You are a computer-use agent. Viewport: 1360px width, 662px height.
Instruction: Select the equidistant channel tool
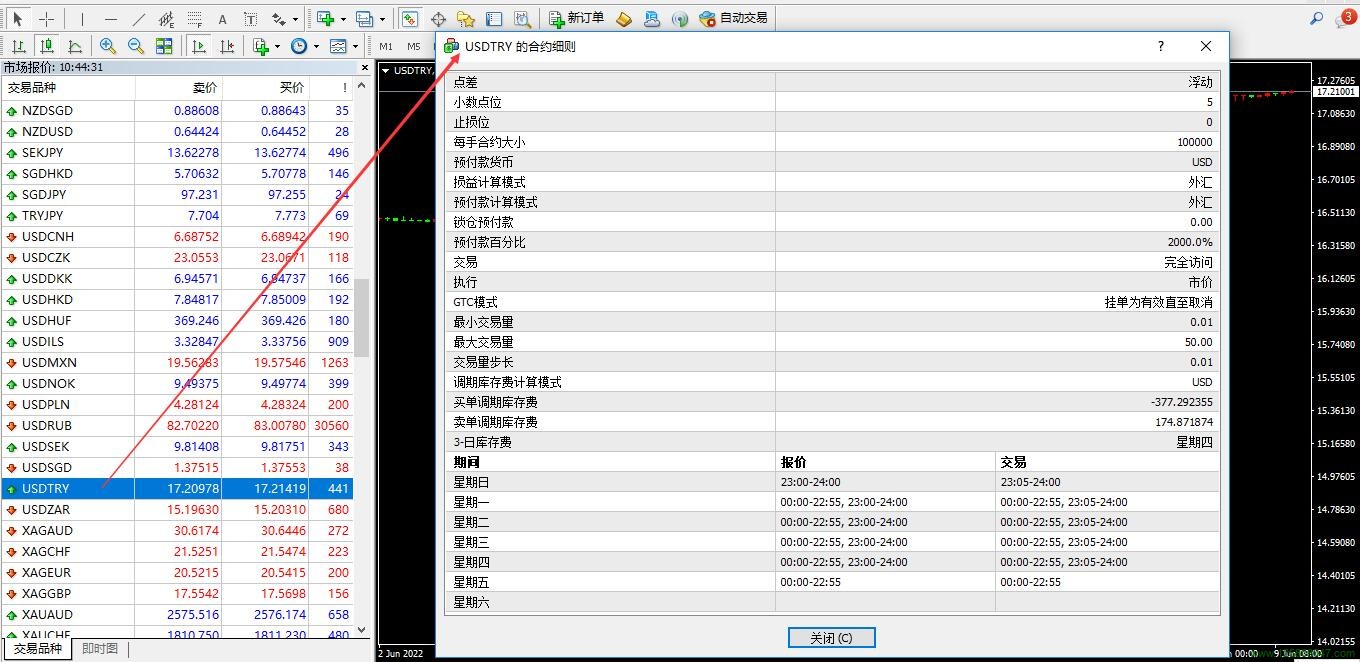[x=166, y=18]
